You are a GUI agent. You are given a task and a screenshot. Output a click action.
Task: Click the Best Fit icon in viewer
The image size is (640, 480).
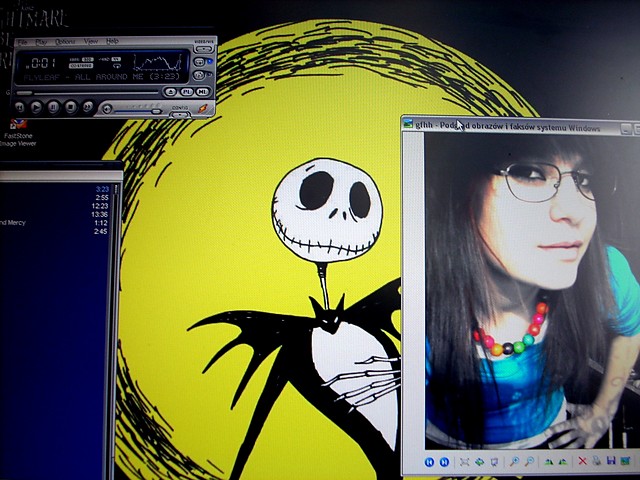464,462
